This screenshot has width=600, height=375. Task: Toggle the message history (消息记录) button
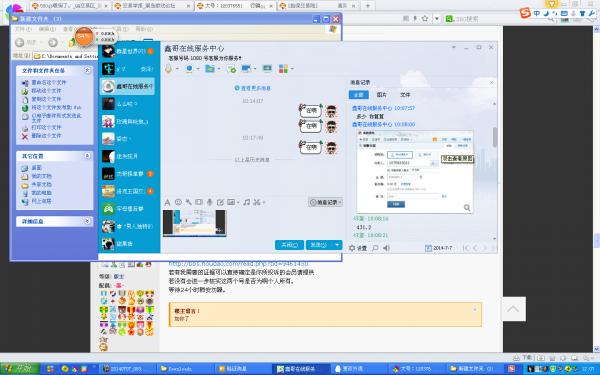pos(325,202)
